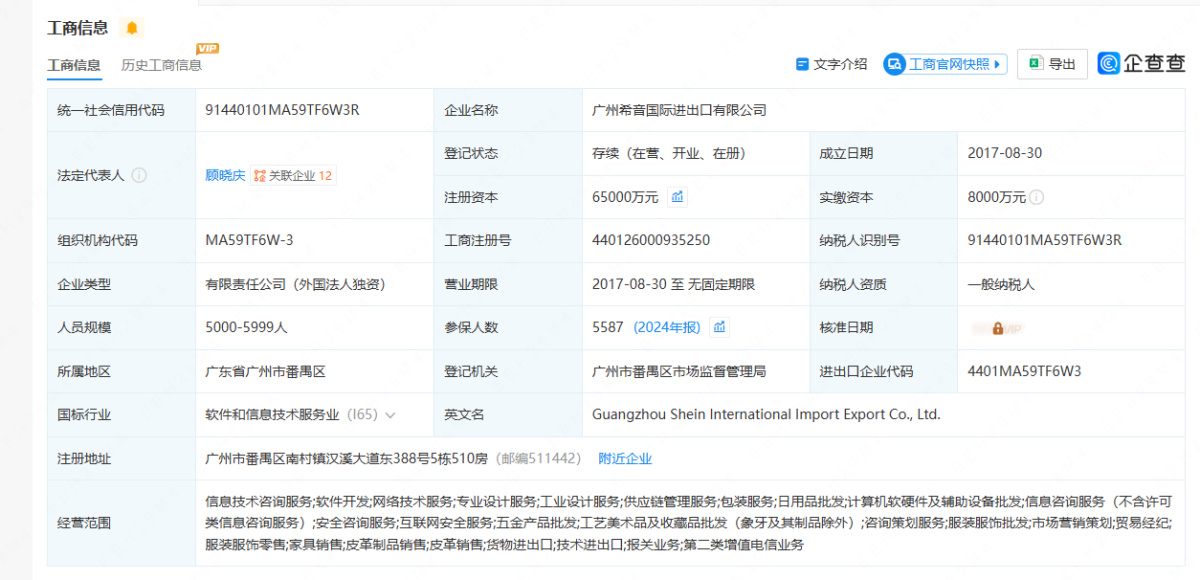Click the chart icon beside 2024年报
Image resolution: width=1200 pixels, height=580 pixels.
click(x=719, y=327)
